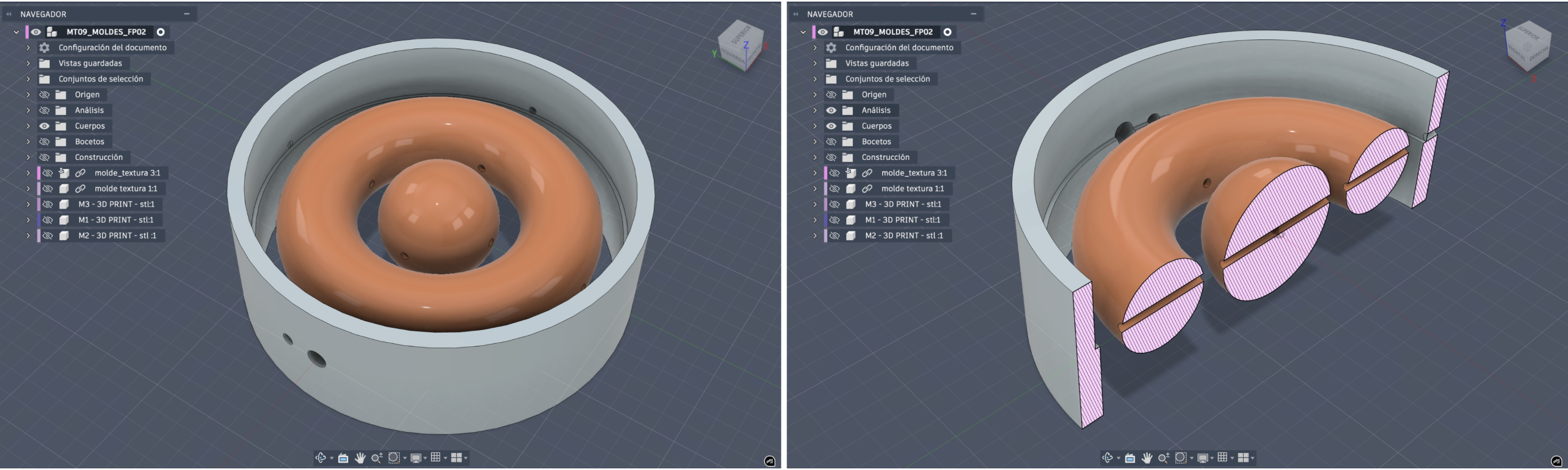Activate the root component radio button in right navigator

pos(947,32)
